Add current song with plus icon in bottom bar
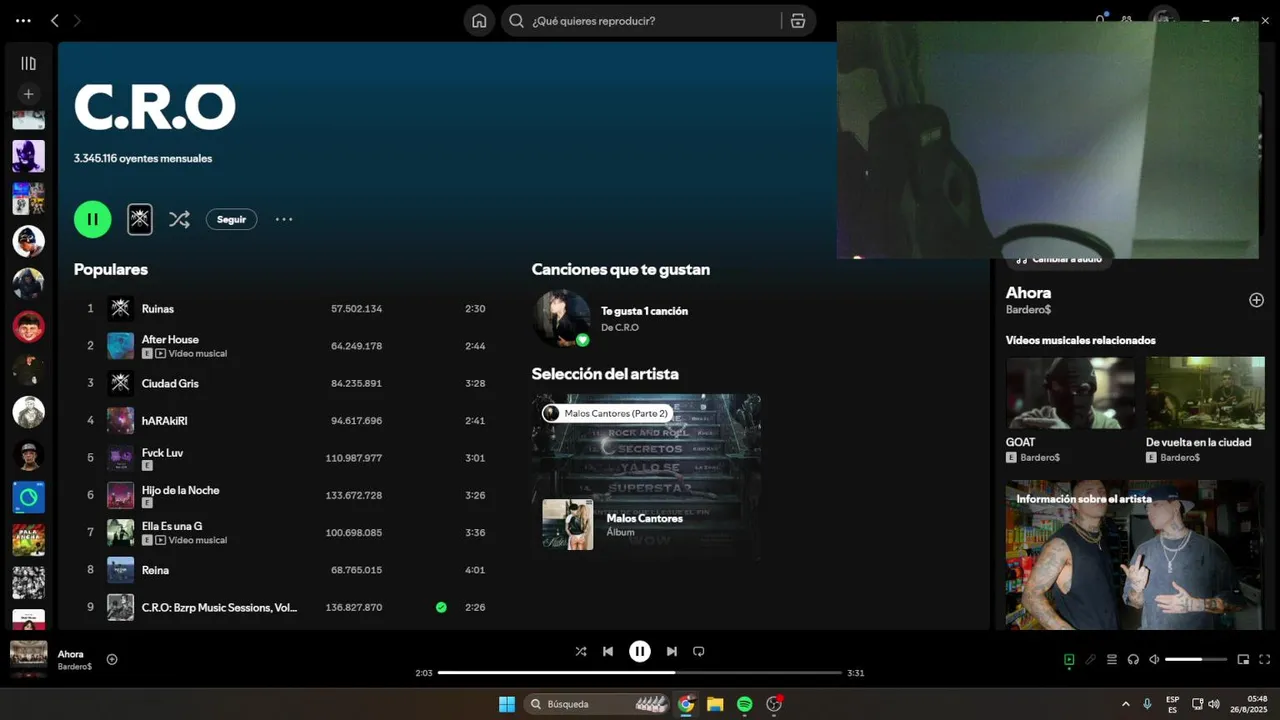Viewport: 1280px width, 720px height. point(112,659)
